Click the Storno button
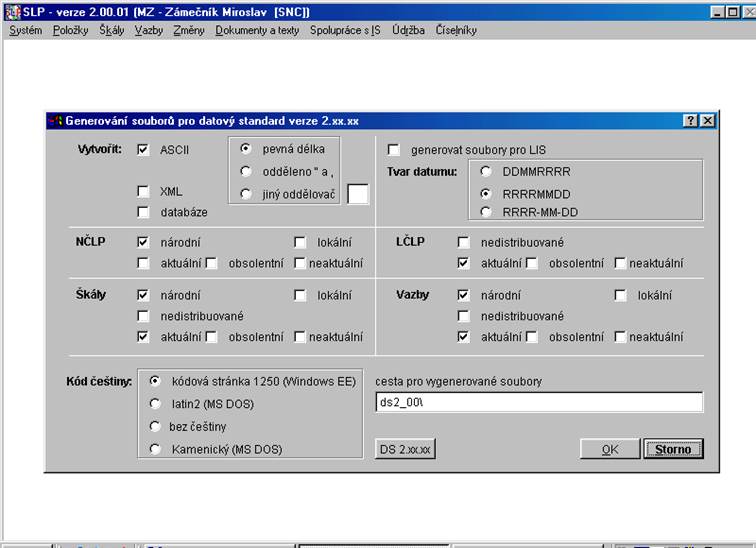756x548 pixels. pos(673,449)
